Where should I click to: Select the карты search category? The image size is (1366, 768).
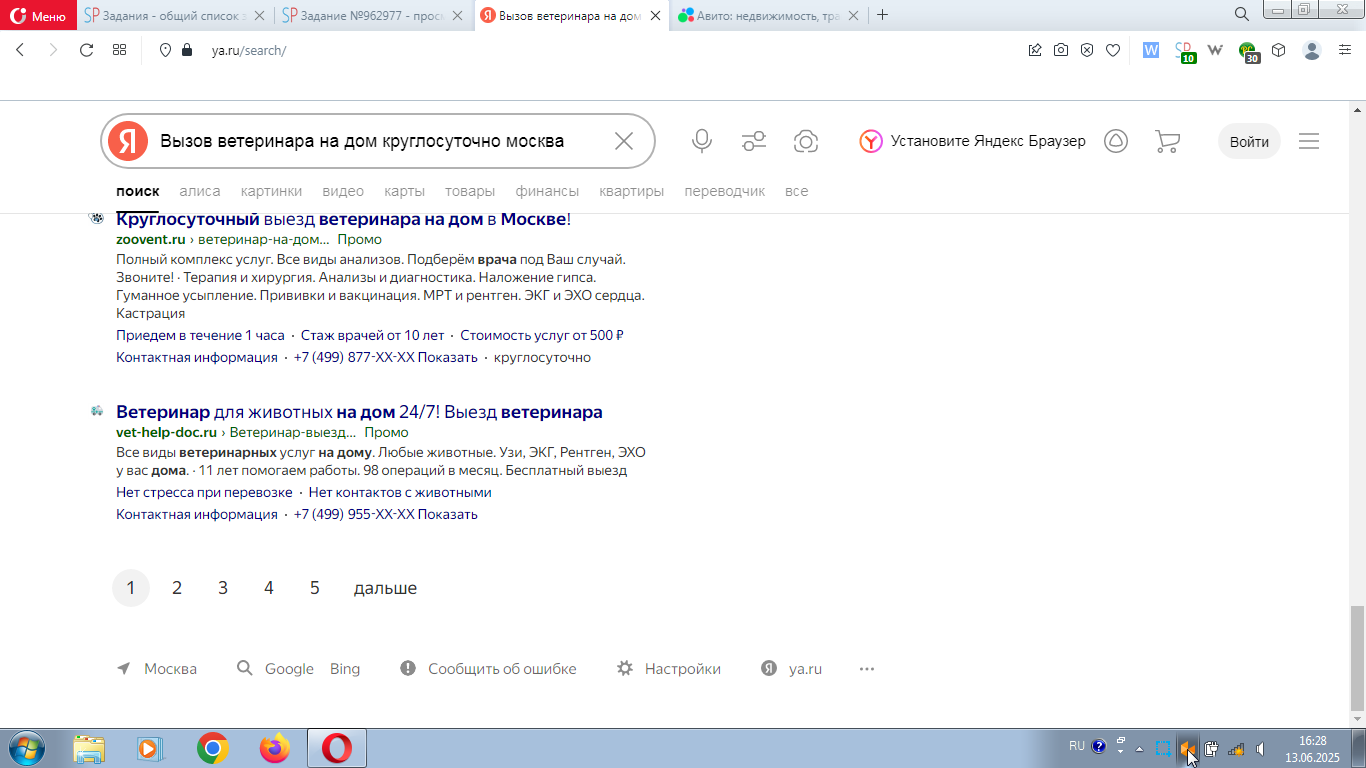coord(405,191)
